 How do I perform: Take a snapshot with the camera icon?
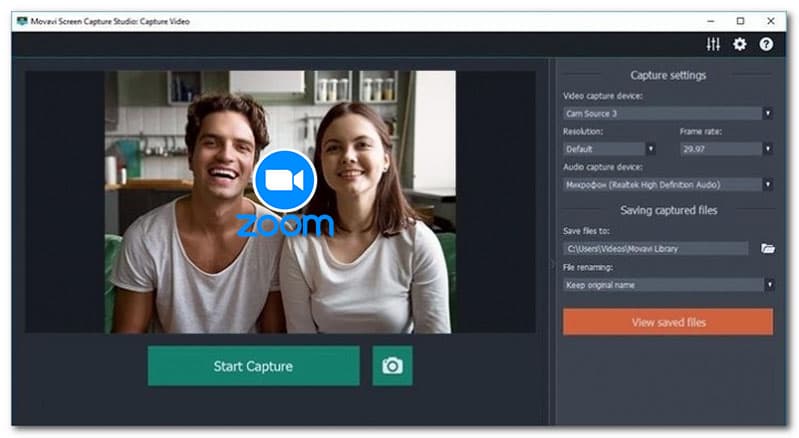[392, 366]
